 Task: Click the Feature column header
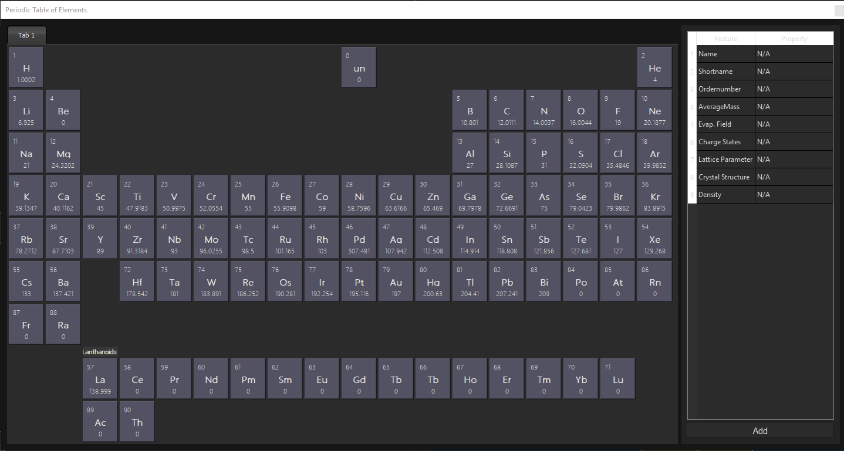point(725,38)
